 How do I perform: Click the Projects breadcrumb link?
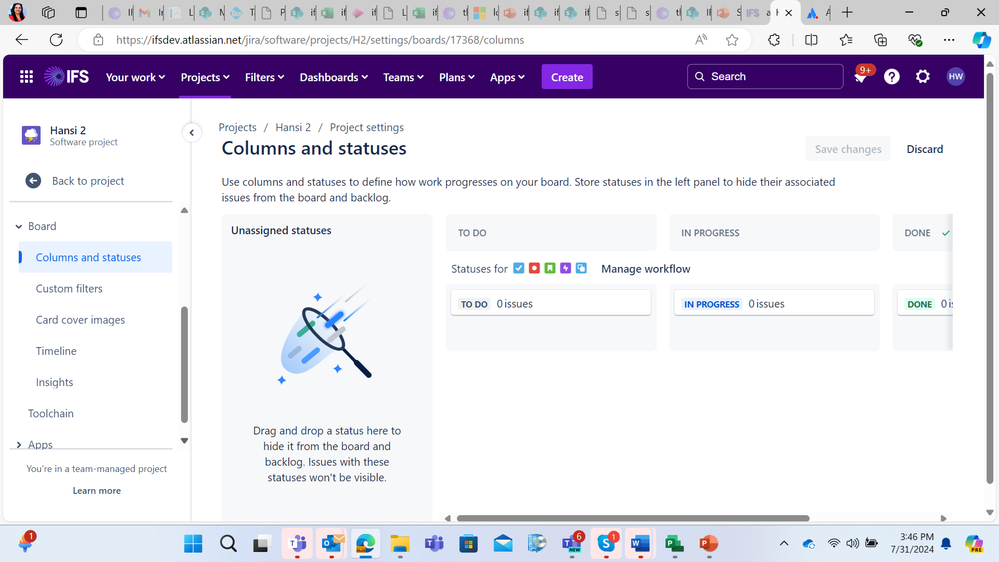(238, 127)
